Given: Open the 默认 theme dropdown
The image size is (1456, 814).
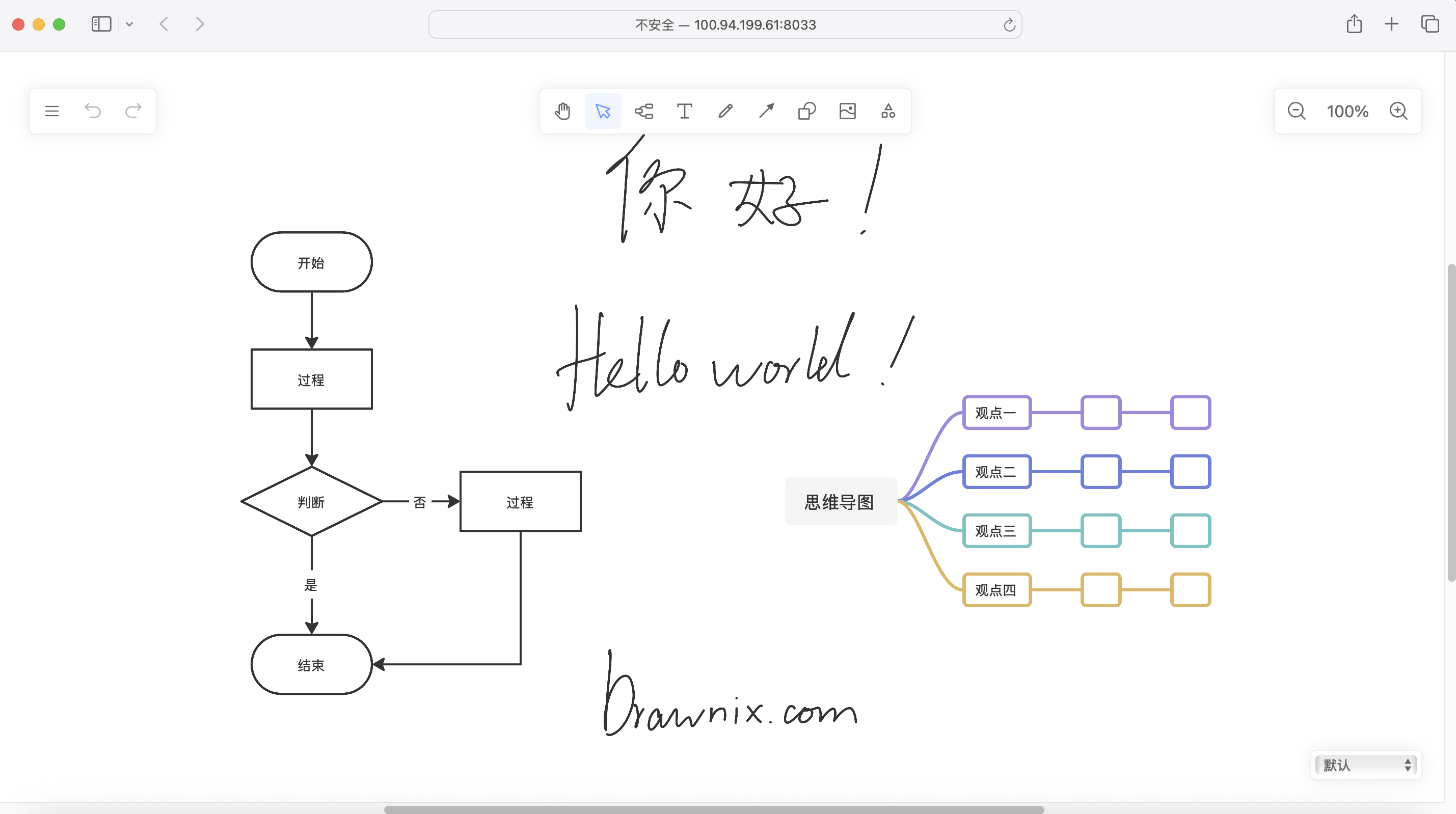Looking at the screenshot, I should tap(1365, 765).
